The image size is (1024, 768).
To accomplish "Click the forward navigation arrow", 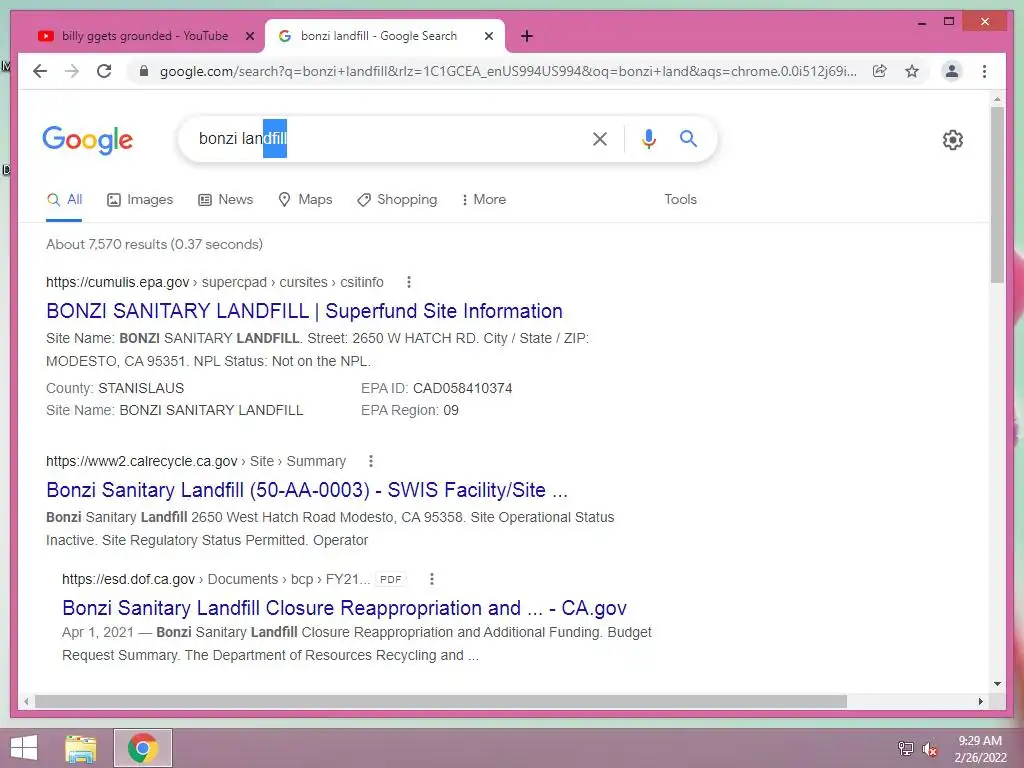I will (x=72, y=71).
